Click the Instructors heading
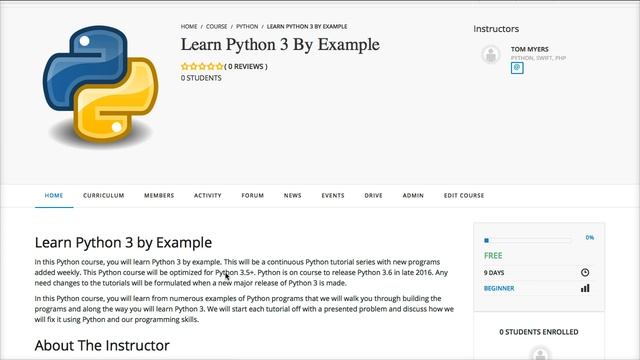This screenshot has height=360, width=640. coord(496,29)
